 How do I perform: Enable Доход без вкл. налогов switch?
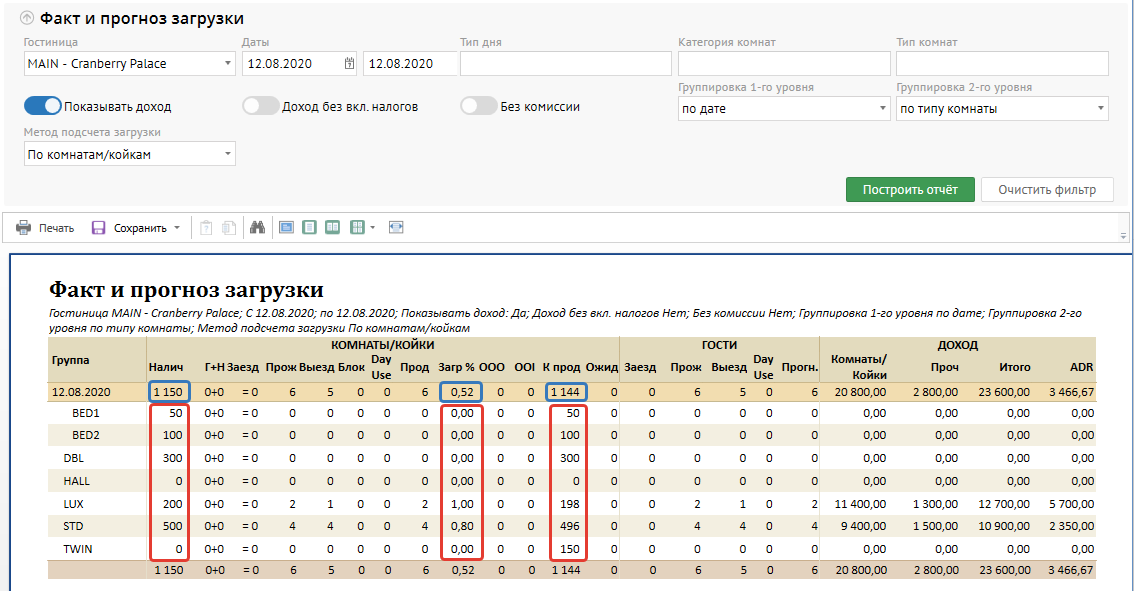(x=261, y=106)
